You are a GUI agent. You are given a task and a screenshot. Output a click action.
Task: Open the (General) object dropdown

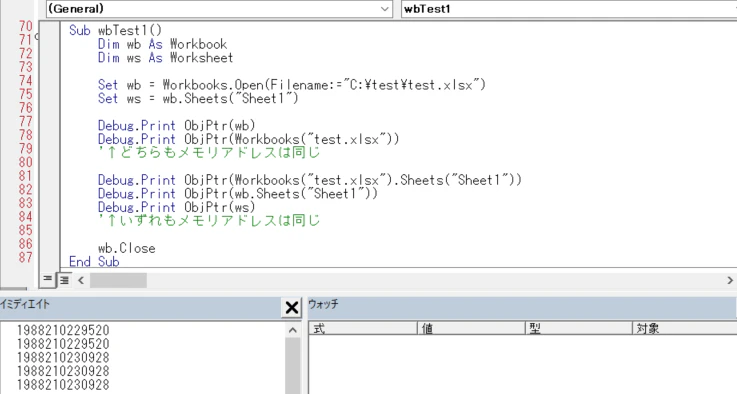click(219, 9)
